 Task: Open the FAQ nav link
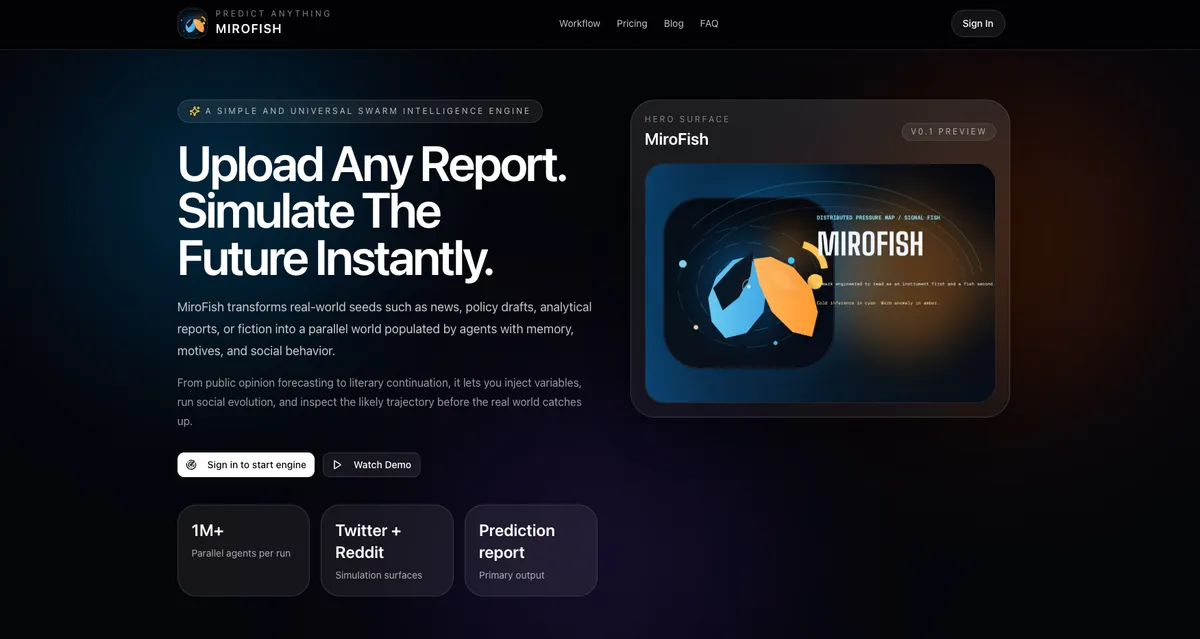[709, 23]
